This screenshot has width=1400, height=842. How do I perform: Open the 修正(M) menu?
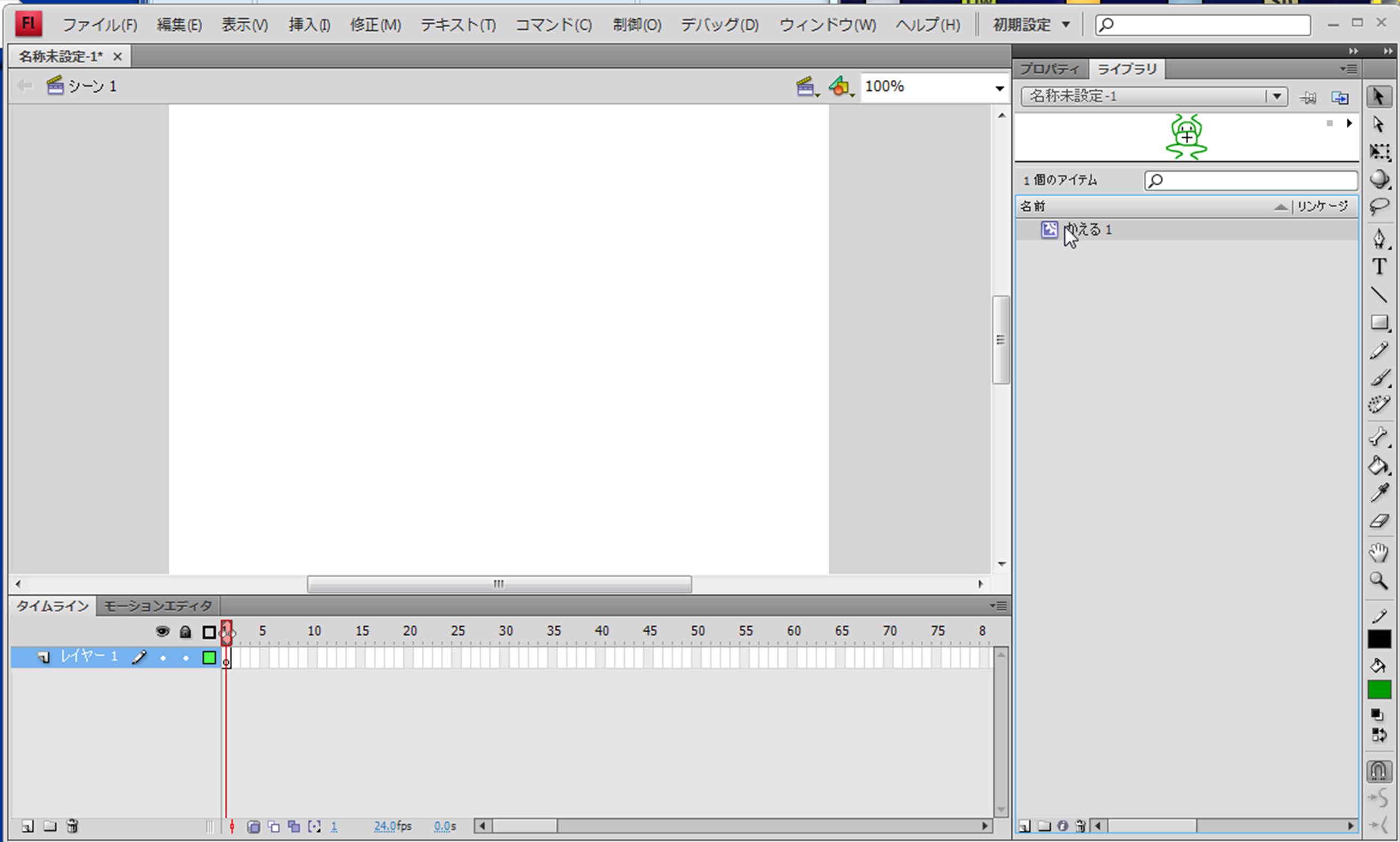tap(375, 25)
